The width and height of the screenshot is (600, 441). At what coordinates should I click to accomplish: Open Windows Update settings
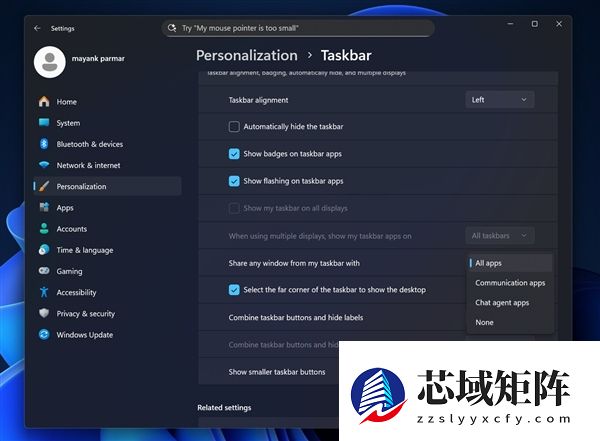coord(107,335)
